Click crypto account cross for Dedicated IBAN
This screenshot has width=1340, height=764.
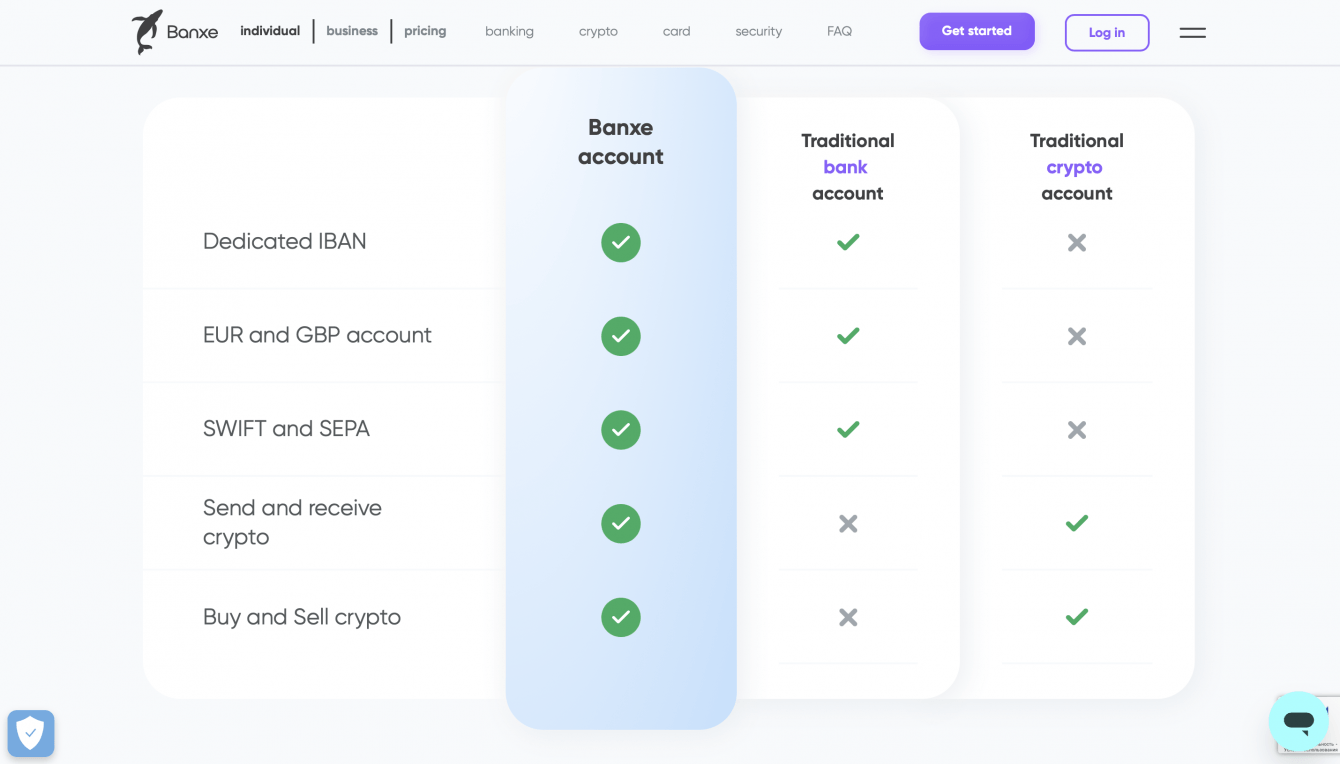pyautogui.click(x=1077, y=243)
